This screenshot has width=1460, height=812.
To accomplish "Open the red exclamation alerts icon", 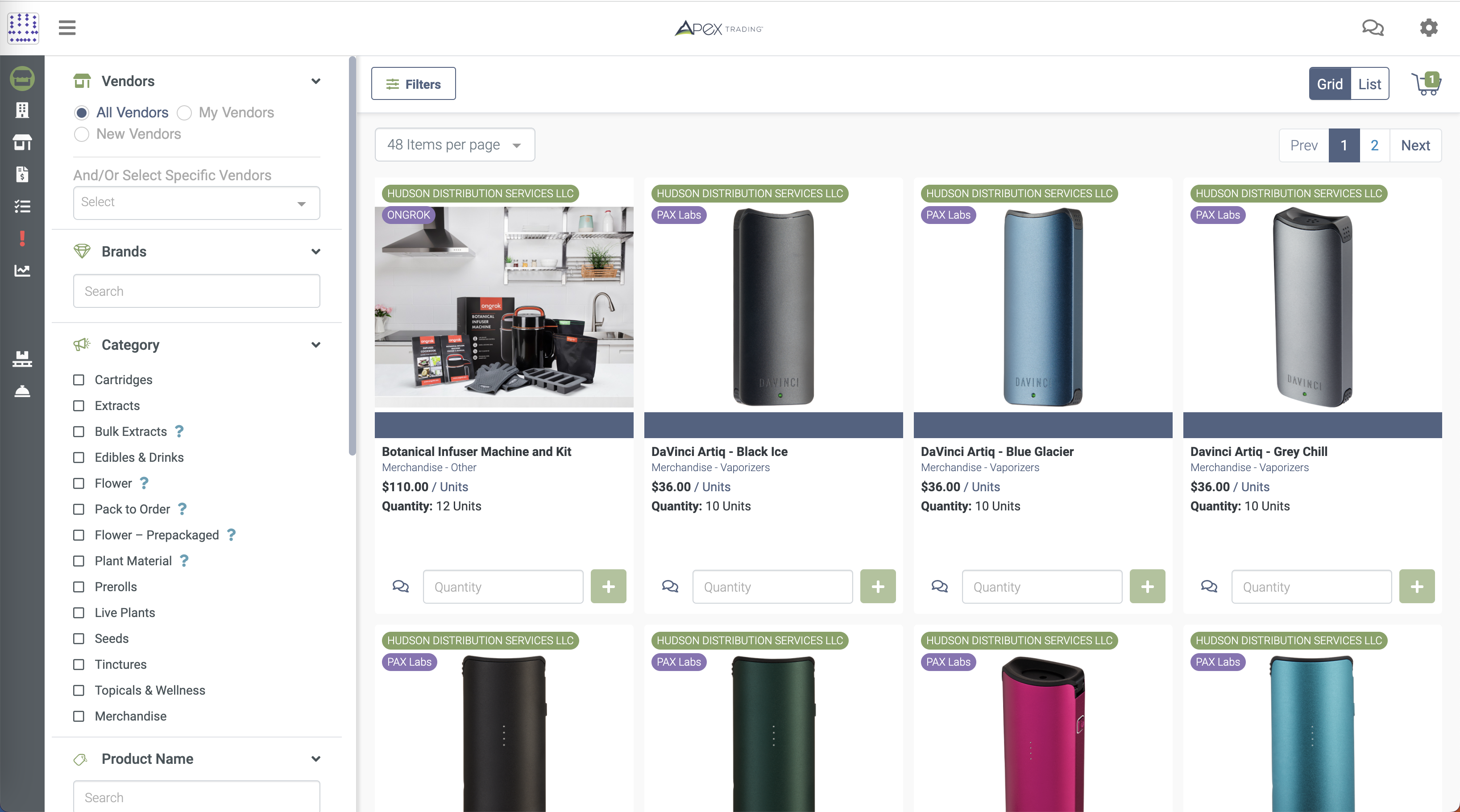I will click(x=22, y=239).
